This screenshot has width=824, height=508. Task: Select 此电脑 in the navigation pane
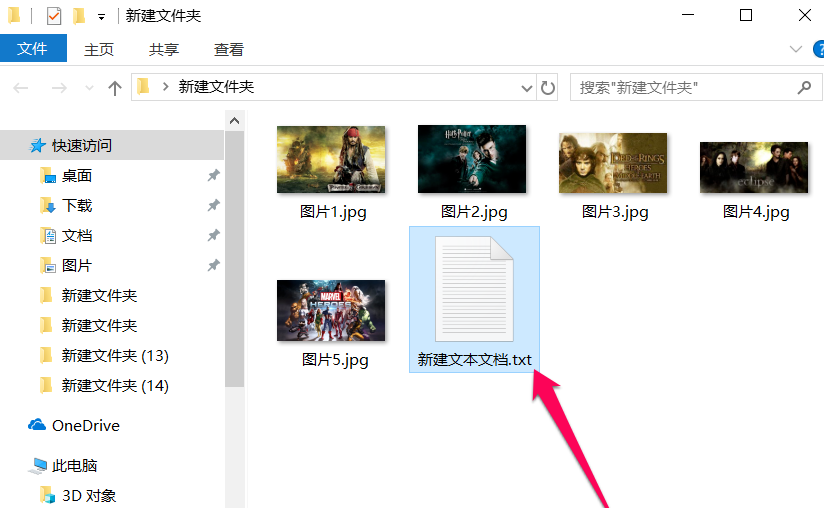74,465
